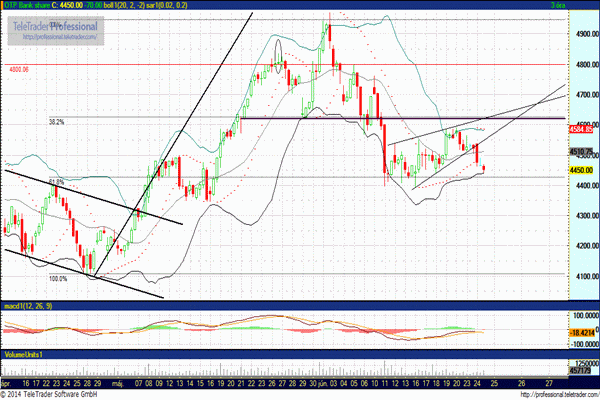
Task: Click the jún. month marker on date axis
Action: point(323,383)
